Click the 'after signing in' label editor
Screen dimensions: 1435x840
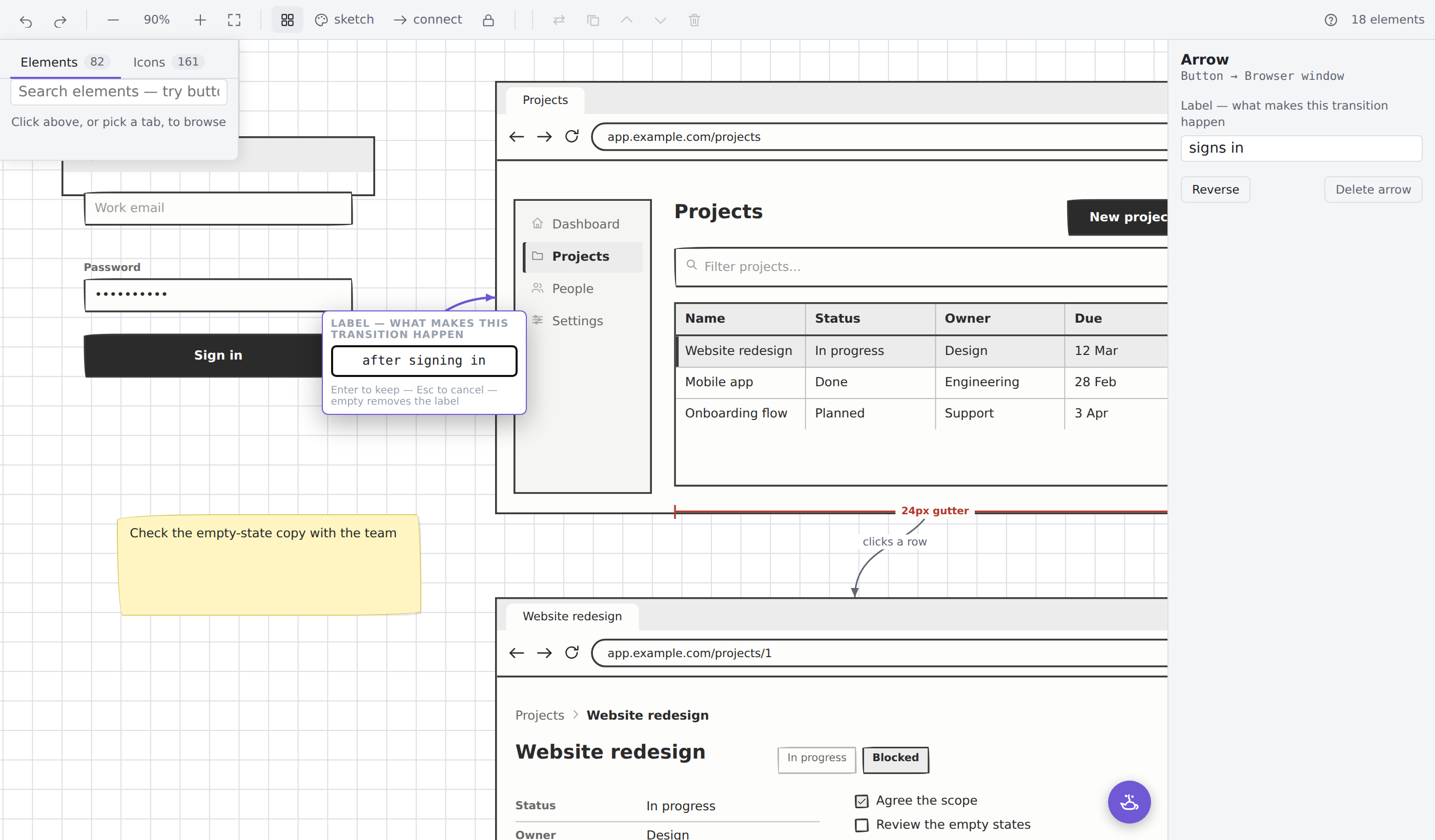click(424, 361)
